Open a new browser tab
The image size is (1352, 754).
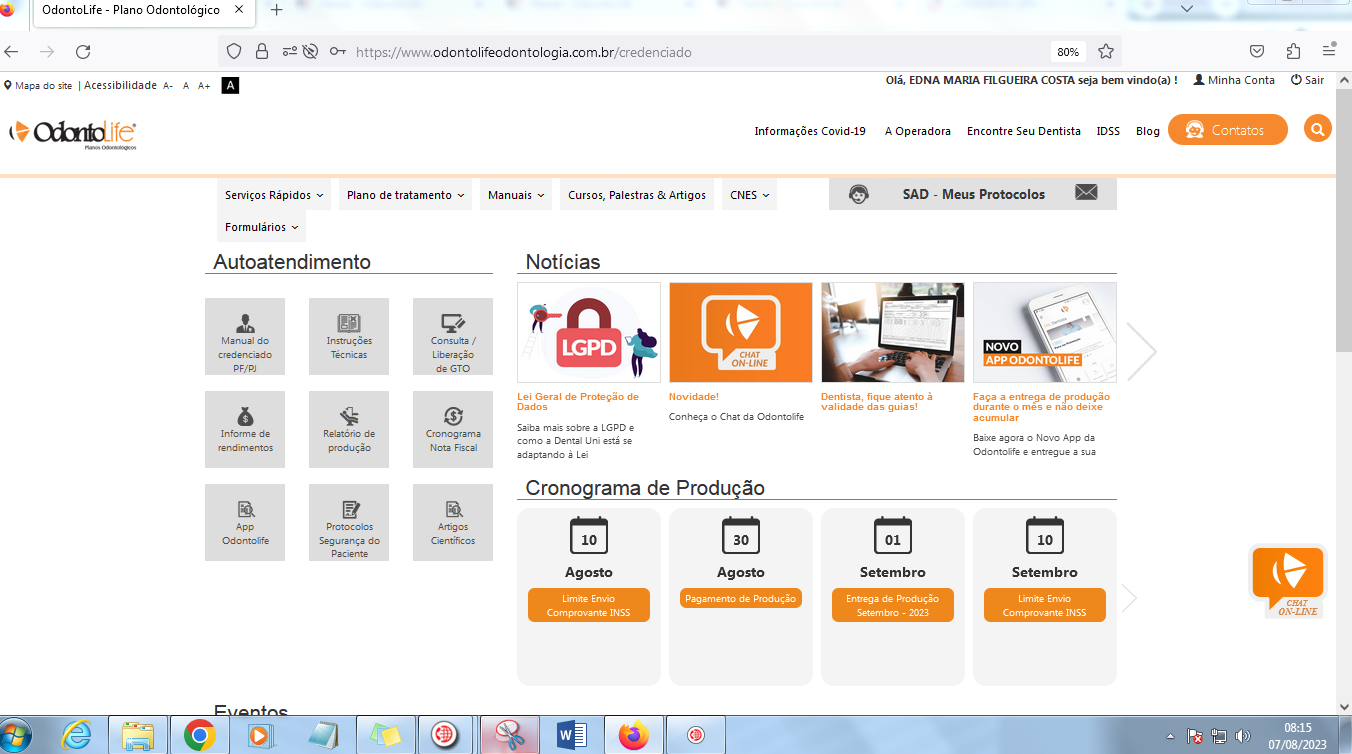pos(277,10)
